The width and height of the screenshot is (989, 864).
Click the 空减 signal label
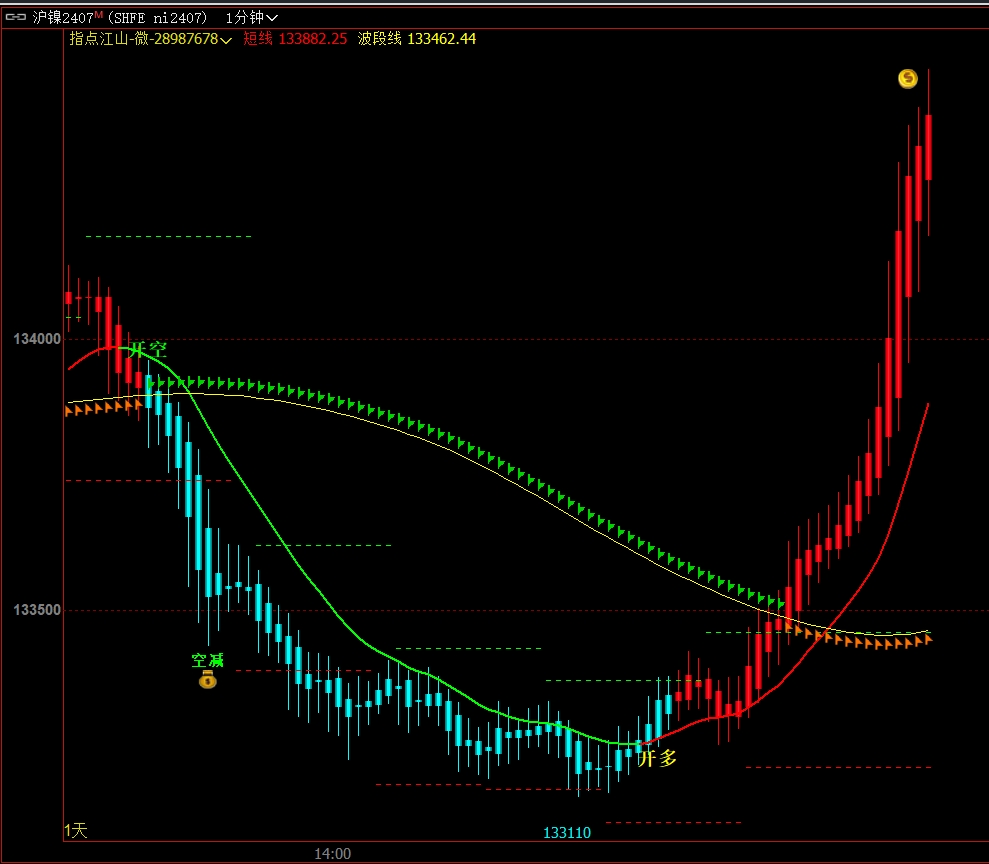click(207, 660)
